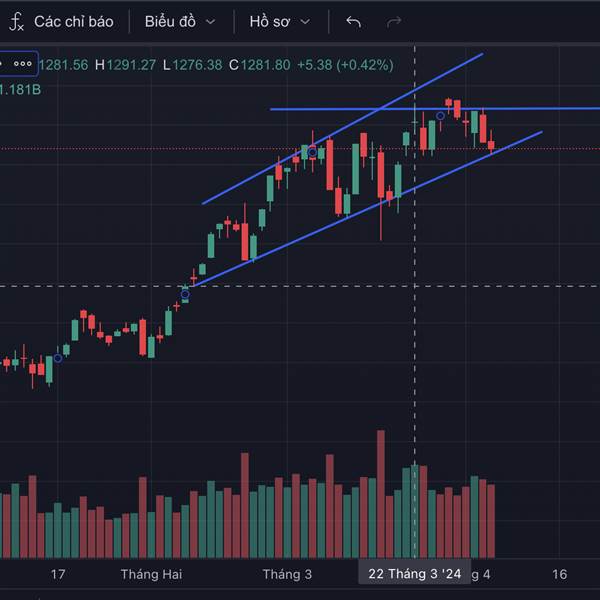Image resolution: width=600 pixels, height=600 pixels.
Task: Click the tallest red volume bar
Action: point(381,494)
